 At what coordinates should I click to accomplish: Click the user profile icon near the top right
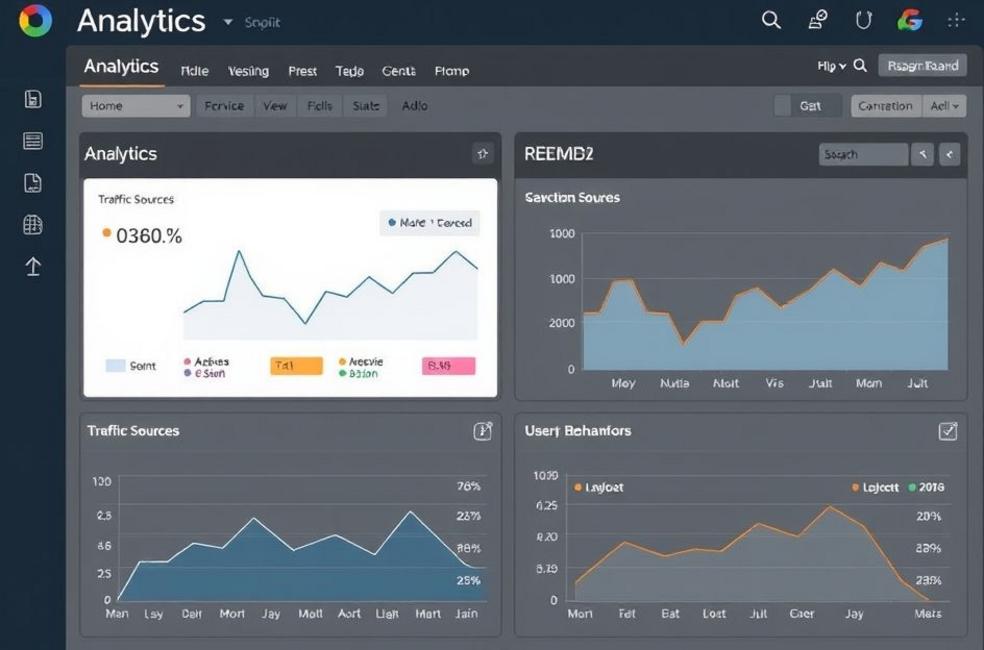click(816, 20)
